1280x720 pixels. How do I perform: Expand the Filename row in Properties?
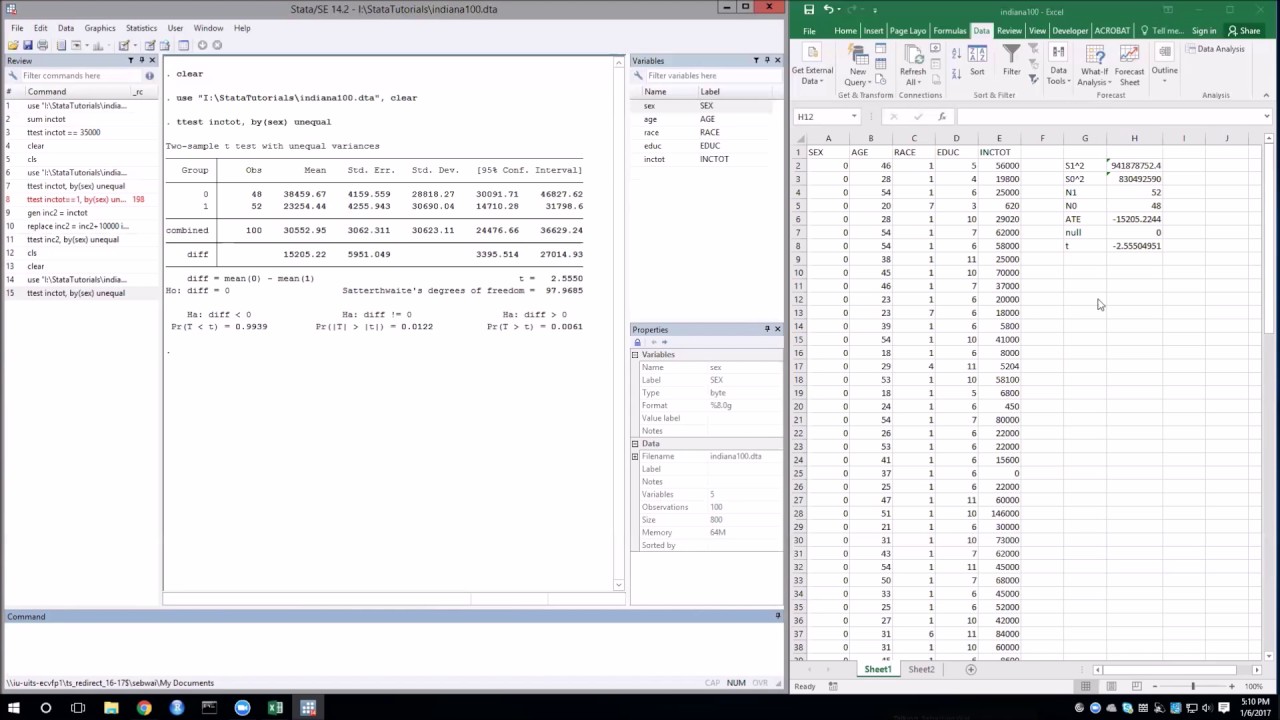point(635,457)
